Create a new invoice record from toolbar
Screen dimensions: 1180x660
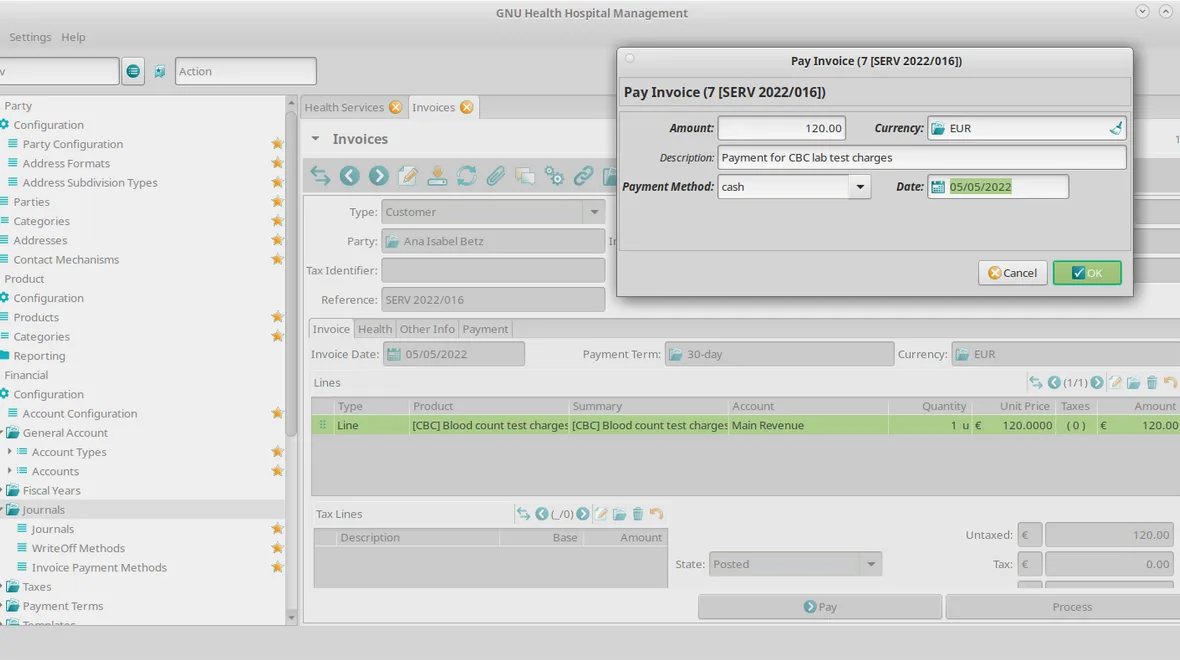[408, 176]
